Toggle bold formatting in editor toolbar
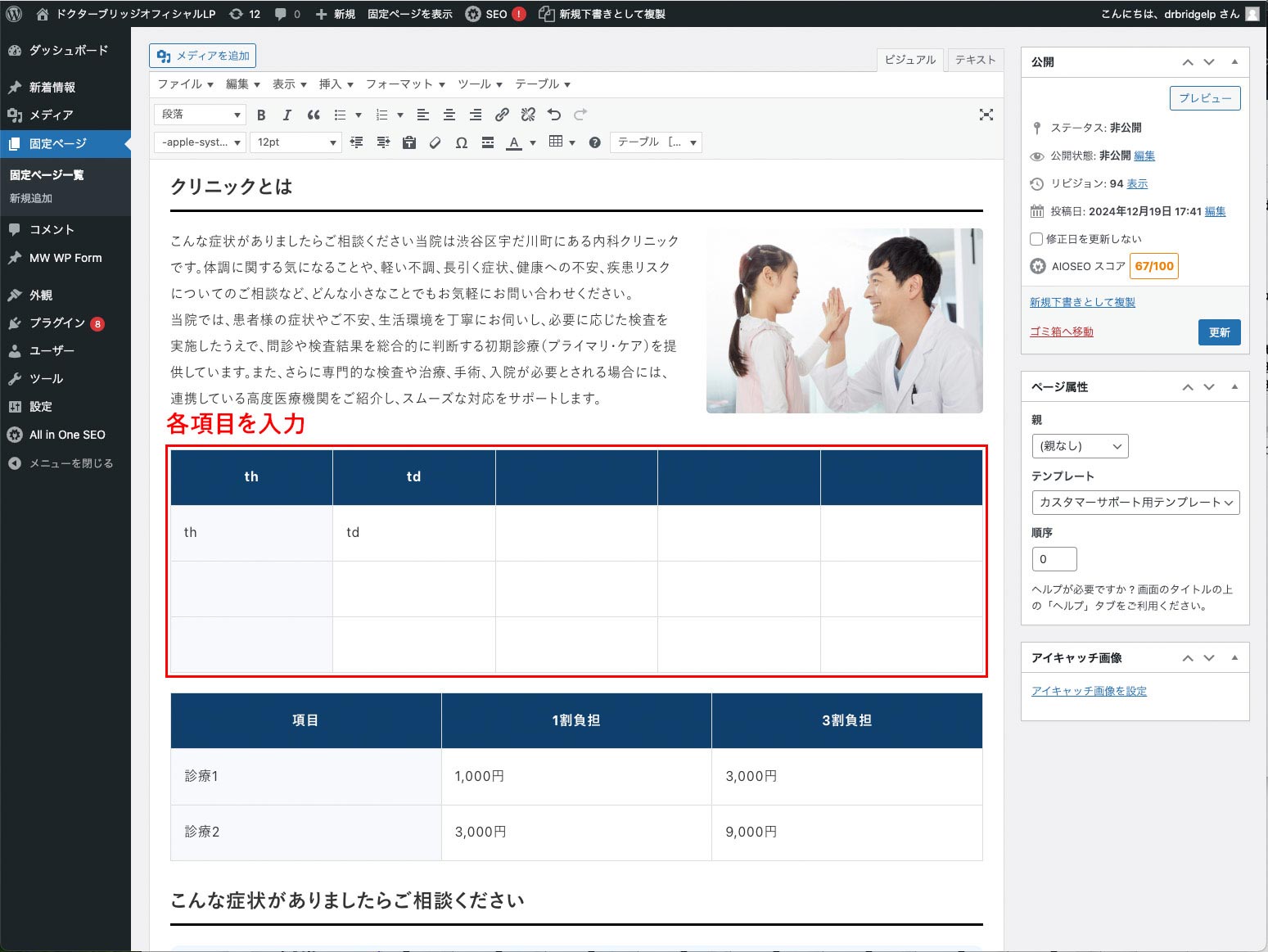The image size is (1268, 952). pos(261,115)
